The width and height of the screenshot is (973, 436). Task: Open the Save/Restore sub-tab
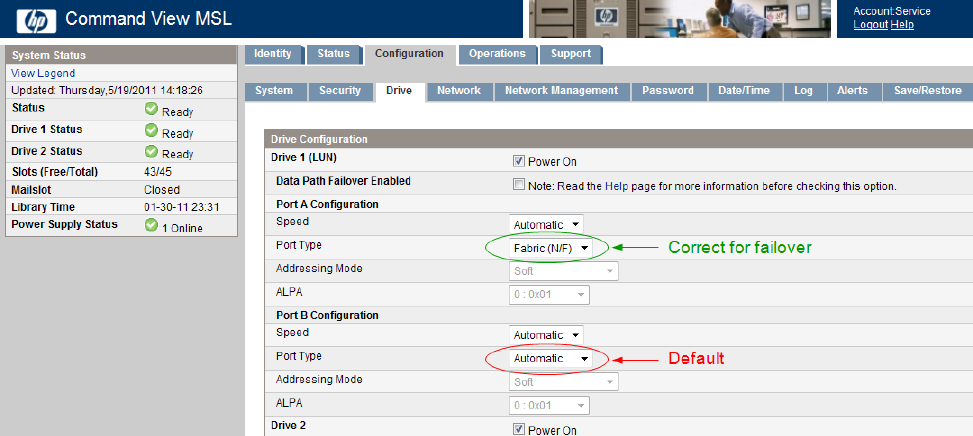(928, 91)
